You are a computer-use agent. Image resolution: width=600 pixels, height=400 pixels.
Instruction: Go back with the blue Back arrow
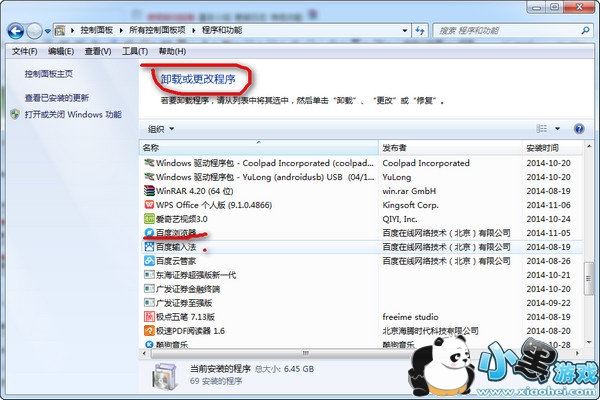tap(16, 31)
